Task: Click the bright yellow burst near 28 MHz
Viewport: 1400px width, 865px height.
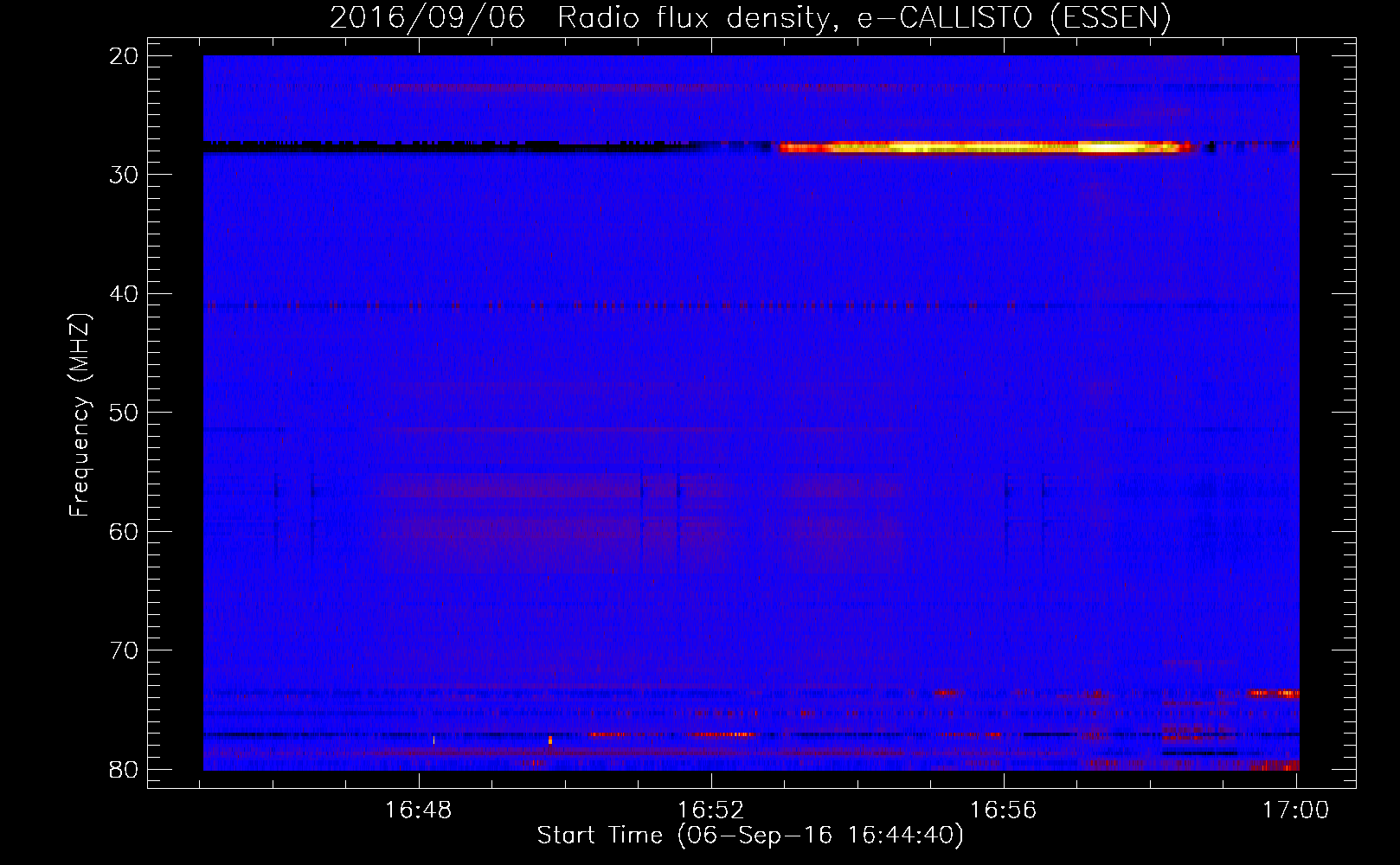Action: pos(986,147)
